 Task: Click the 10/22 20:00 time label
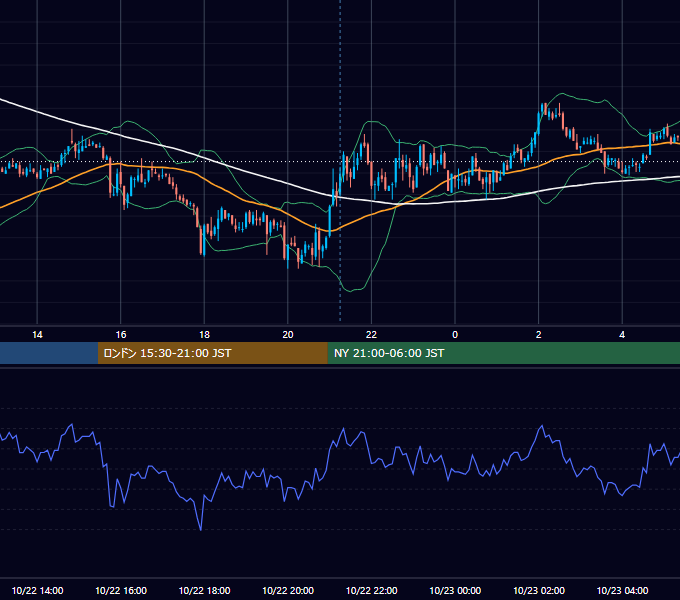pos(288,590)
